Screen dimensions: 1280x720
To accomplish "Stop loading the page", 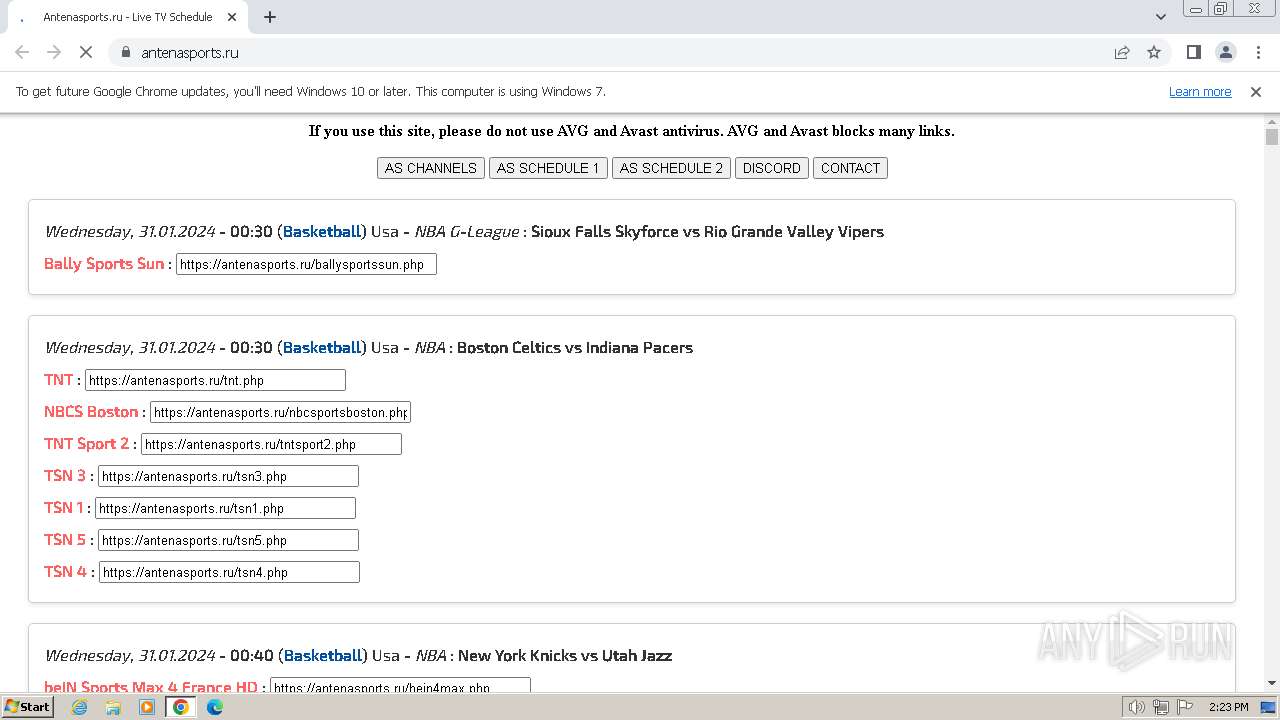I will 86,52.
